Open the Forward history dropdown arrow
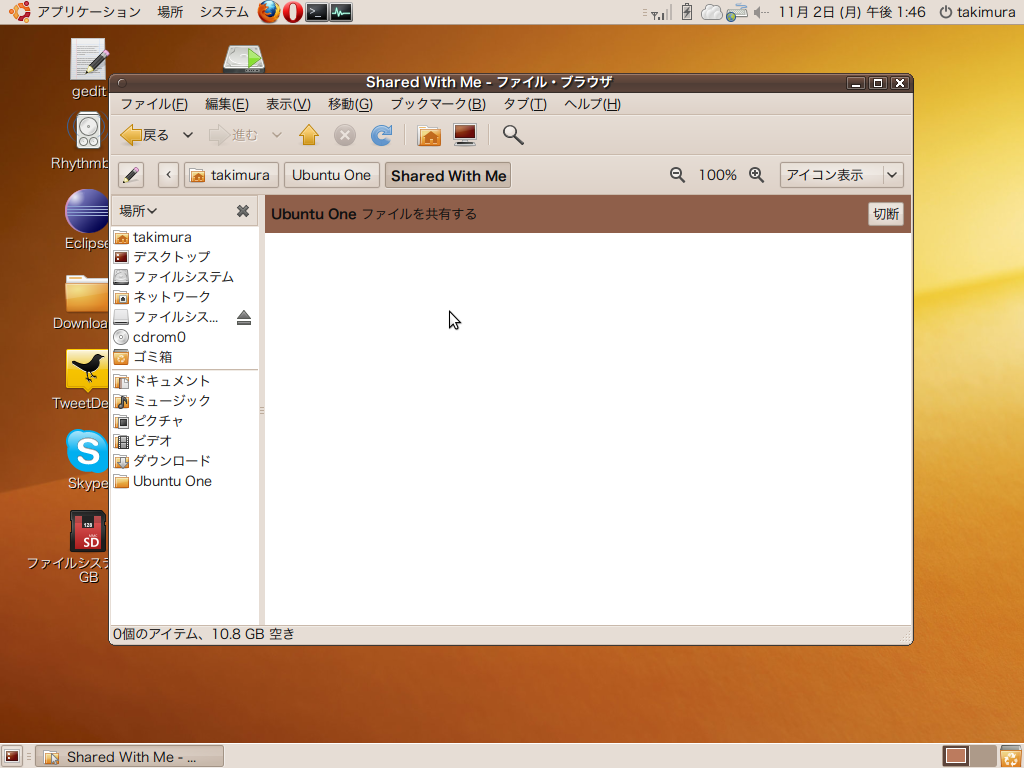Screen dimensions: 1024x768 tap(277, 135)
